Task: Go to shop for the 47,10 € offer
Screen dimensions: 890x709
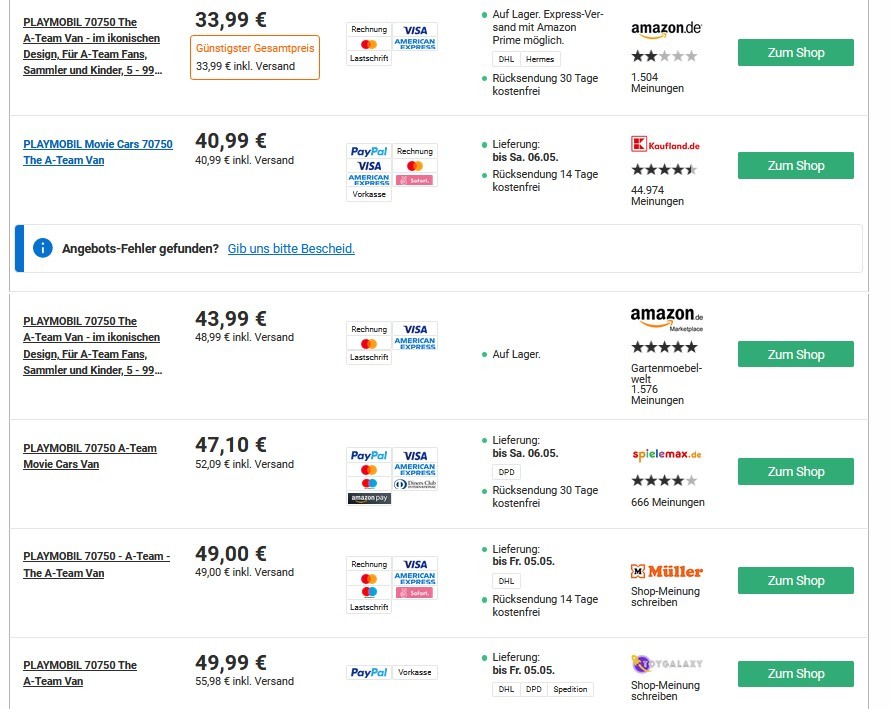Action: pyautogui.click(x=795, y=472)
